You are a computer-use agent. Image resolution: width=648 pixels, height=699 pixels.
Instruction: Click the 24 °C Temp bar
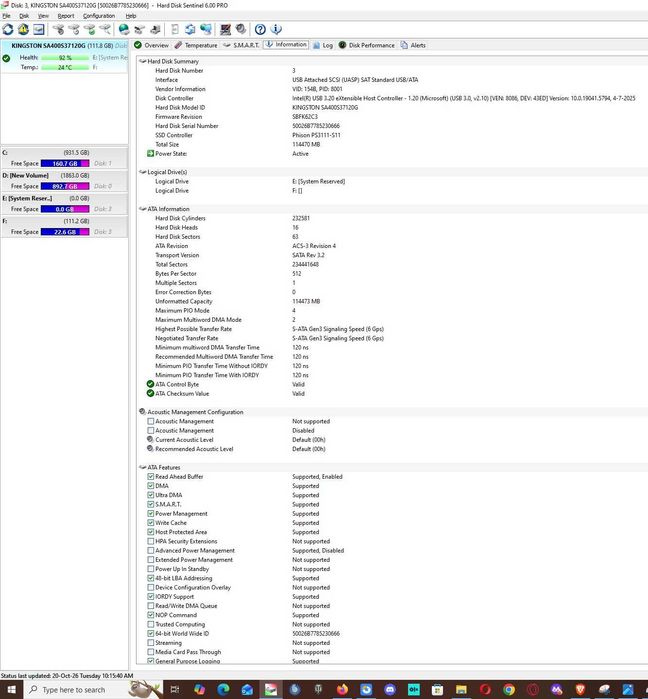click(x=65, y=67)
